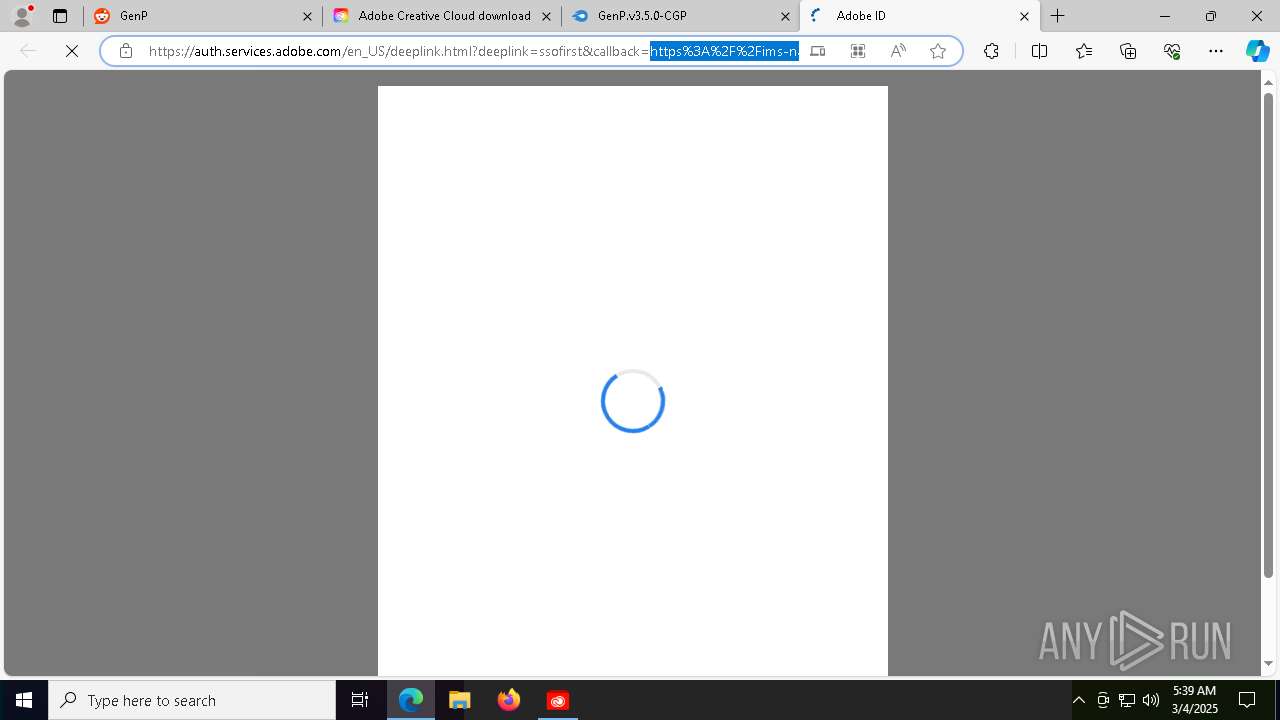The height and width of the screenshot is (720, 1280).
Task: Stop loading the page
Action: 72,51
